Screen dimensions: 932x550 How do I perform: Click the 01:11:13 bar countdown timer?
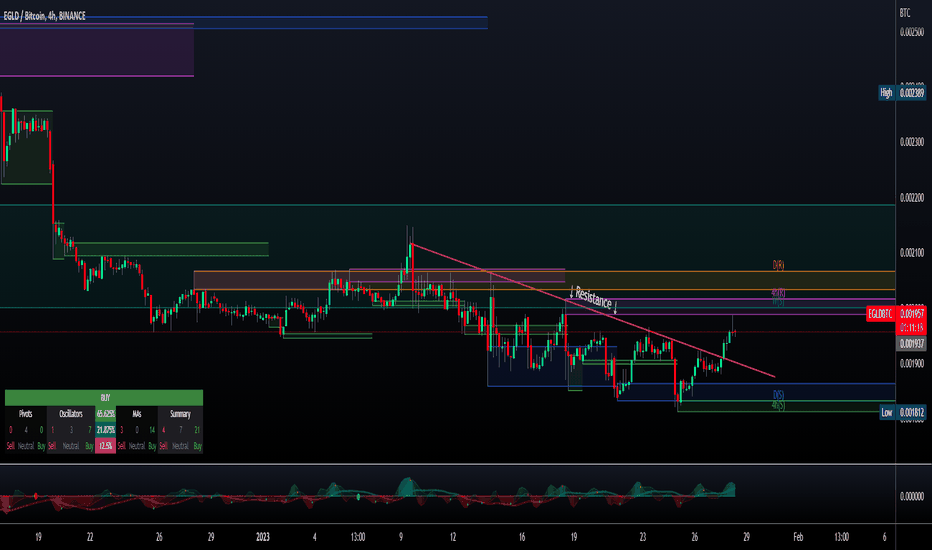tap(912, 327)
